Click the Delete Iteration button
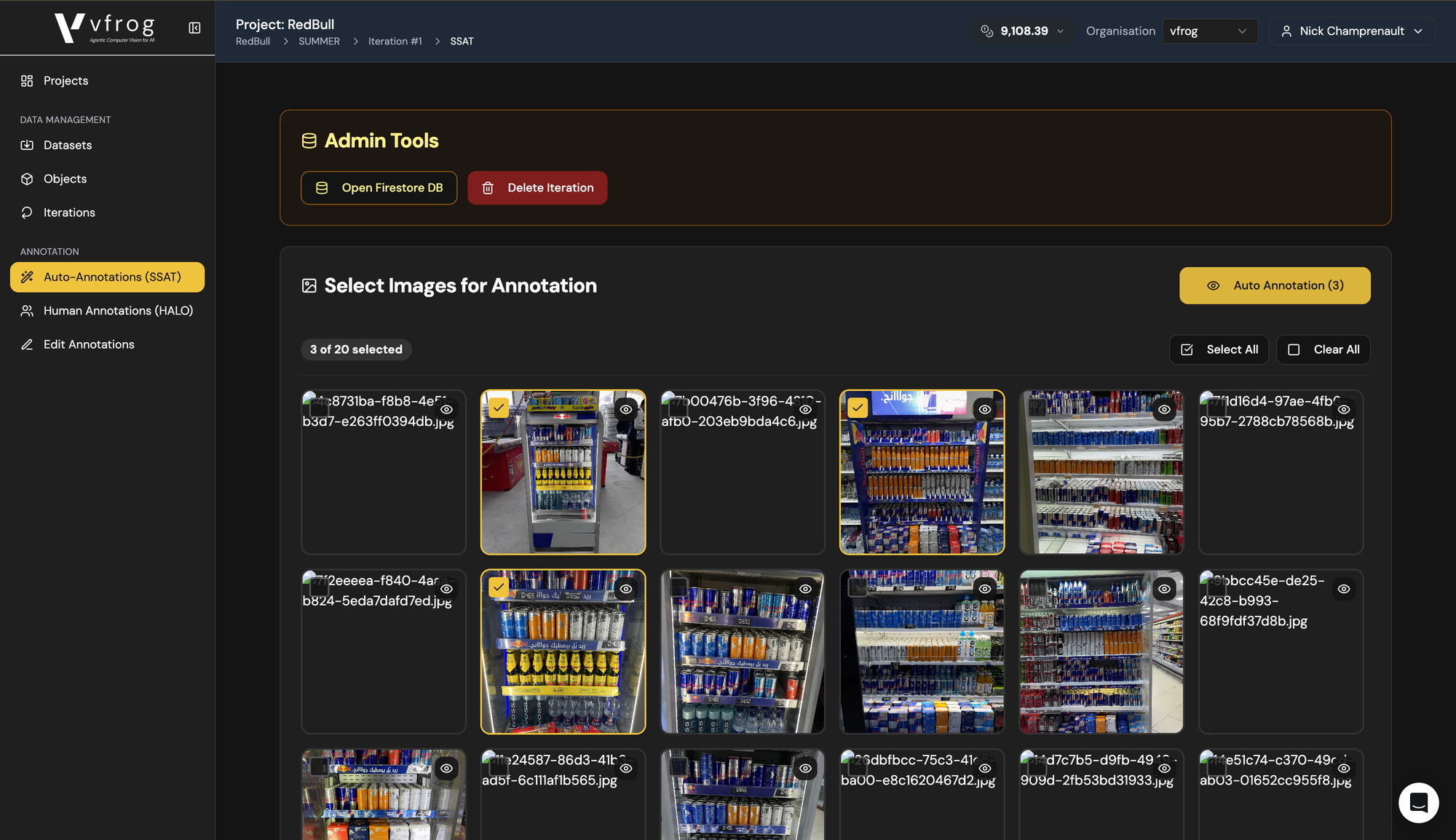The width and height of the screenshot is (1456, 840). [537, 188]
